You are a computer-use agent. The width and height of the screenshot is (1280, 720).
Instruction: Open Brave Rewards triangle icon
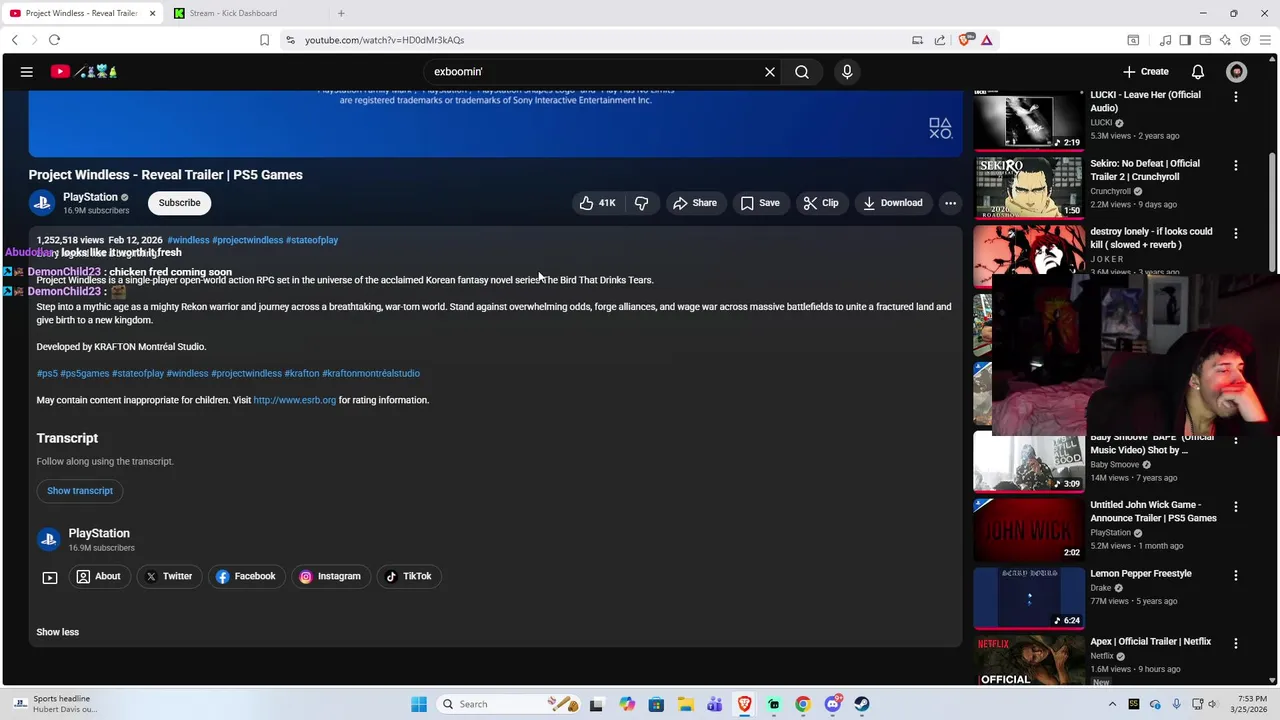click(x=987, y=40)
